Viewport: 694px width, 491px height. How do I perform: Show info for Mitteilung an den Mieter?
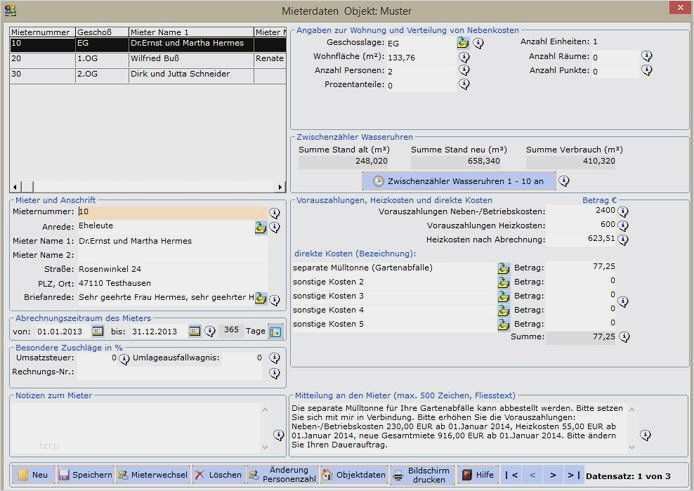pyautogui.click(x=645, y=435)
